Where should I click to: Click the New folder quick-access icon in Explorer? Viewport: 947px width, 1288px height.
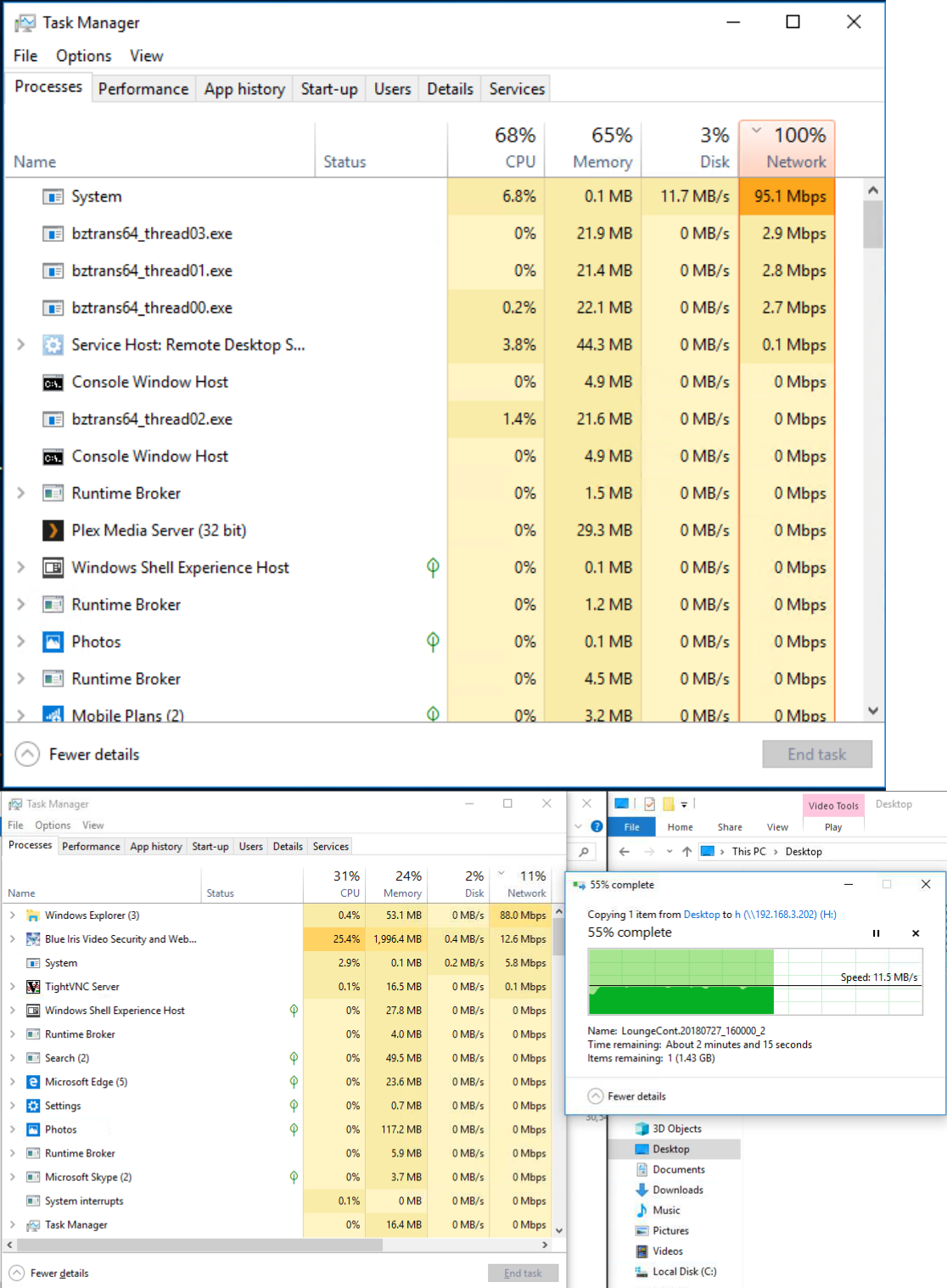coord(669,804)
